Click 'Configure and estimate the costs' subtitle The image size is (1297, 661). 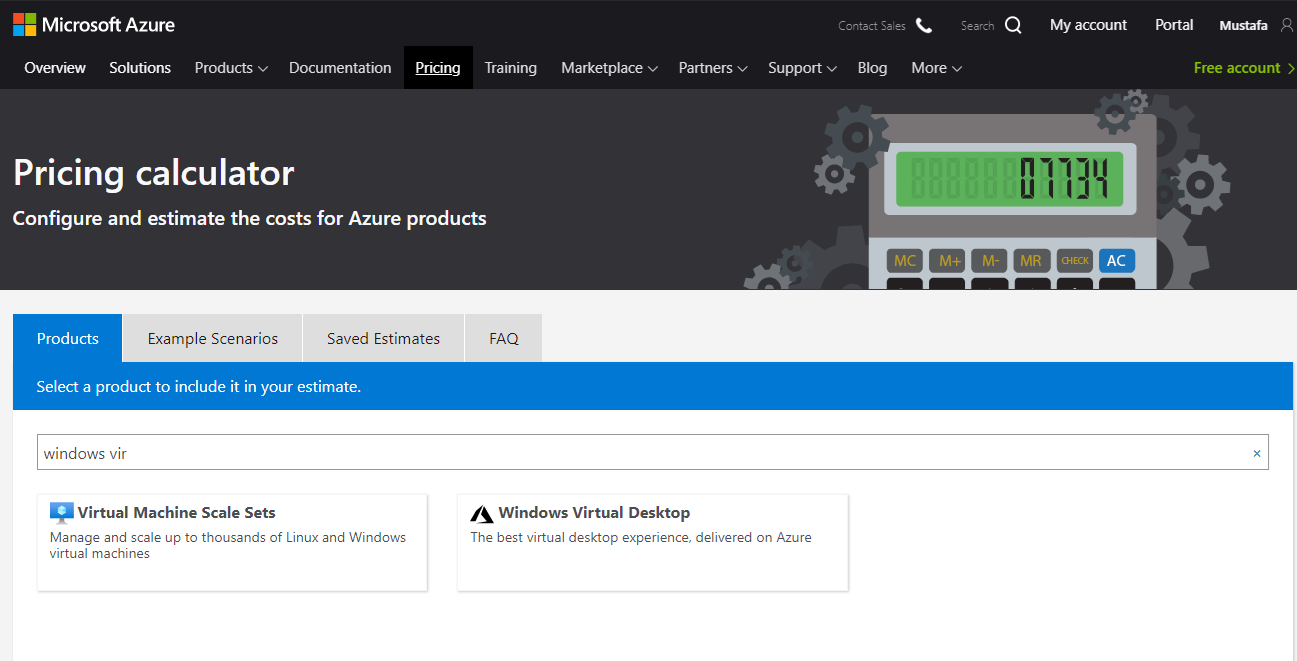coord(249,218)
